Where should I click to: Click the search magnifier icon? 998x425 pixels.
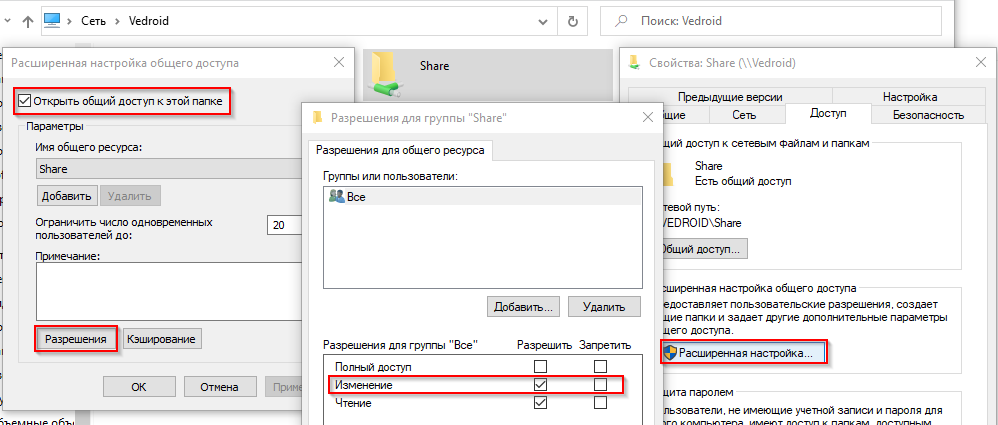(x=621, y=20)
